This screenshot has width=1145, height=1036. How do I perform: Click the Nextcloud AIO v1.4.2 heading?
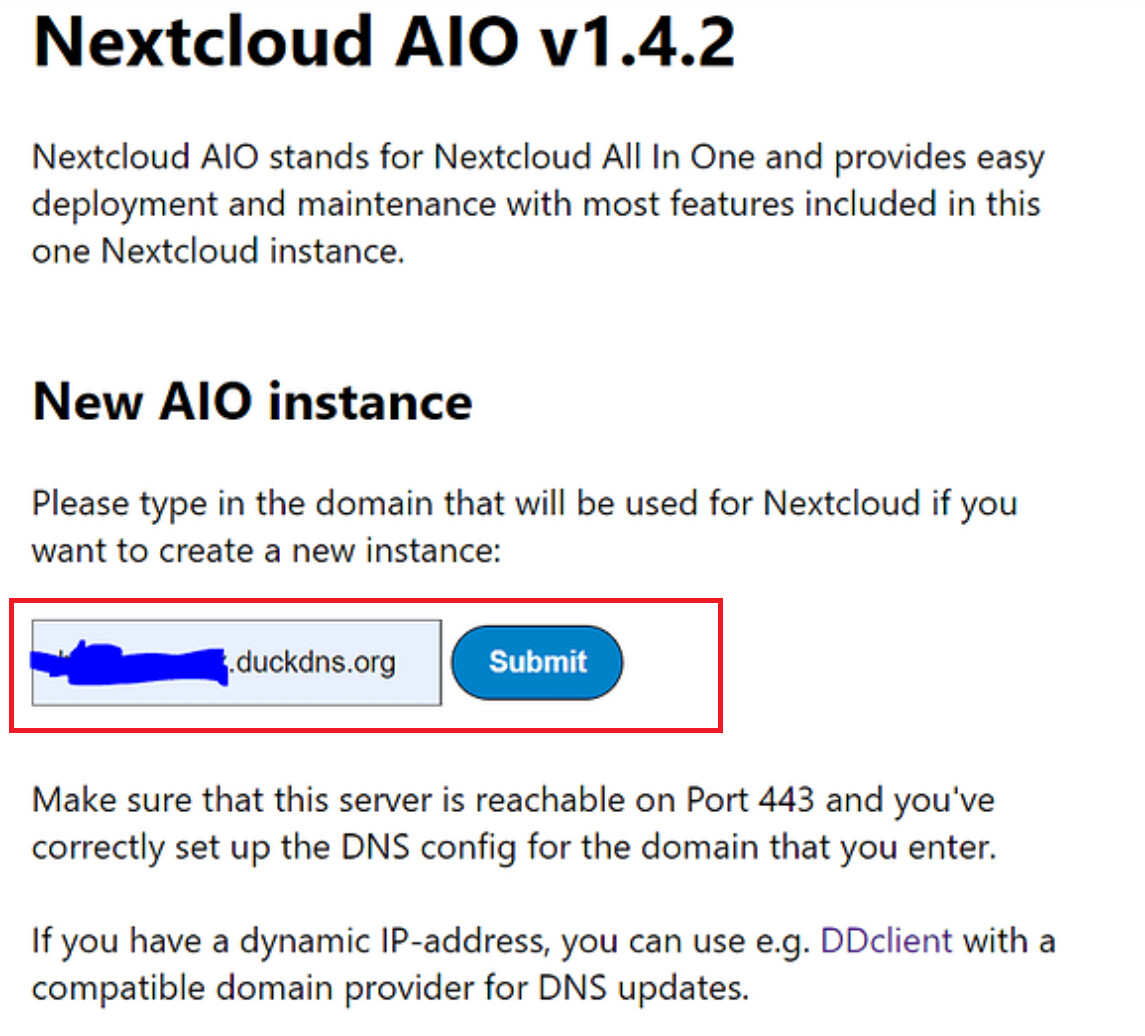pos(384,42)
